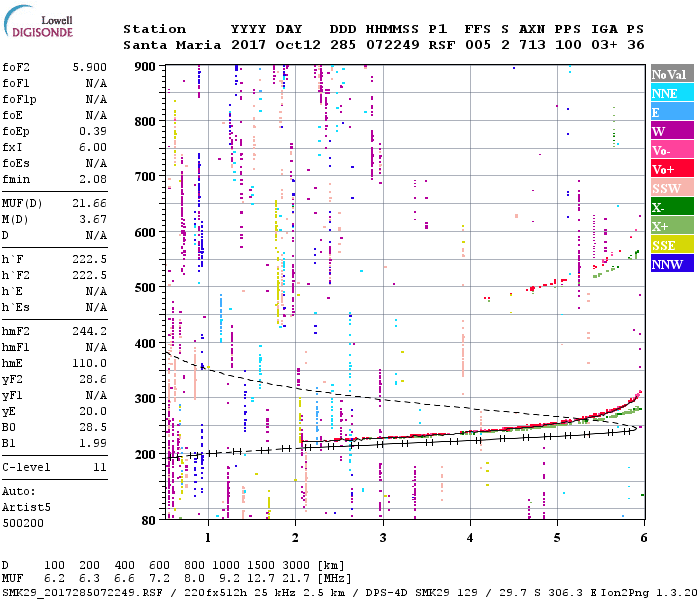This screenshot has height=600, width=700.
Task: Select the X+ light green legend swatch
Action: point(672,226)
